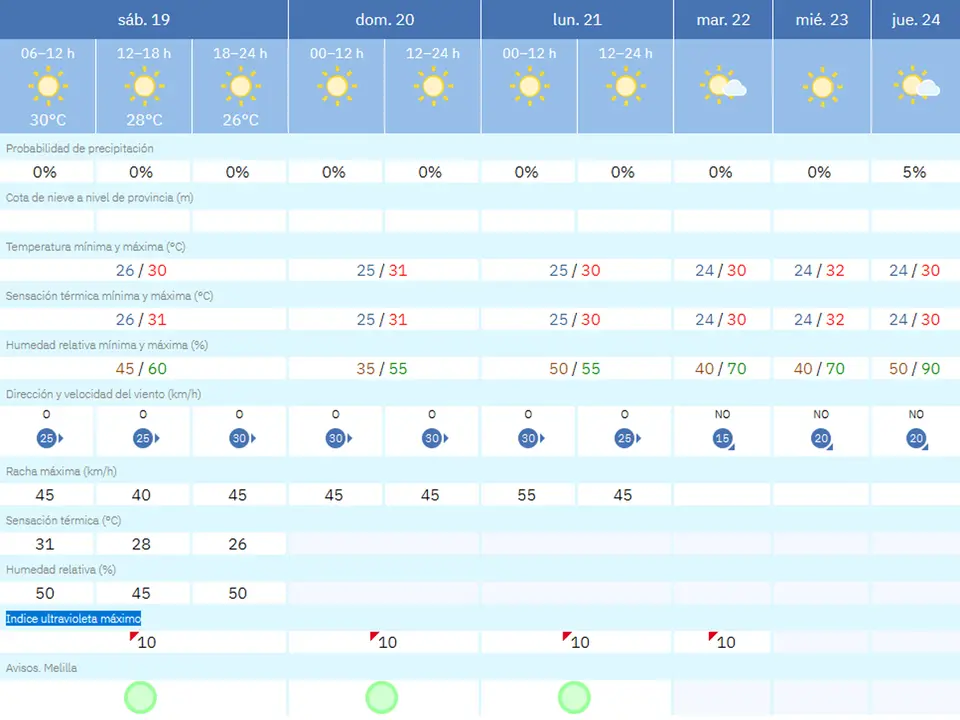Click the green warning circle for dom. 20

[381, 697]
